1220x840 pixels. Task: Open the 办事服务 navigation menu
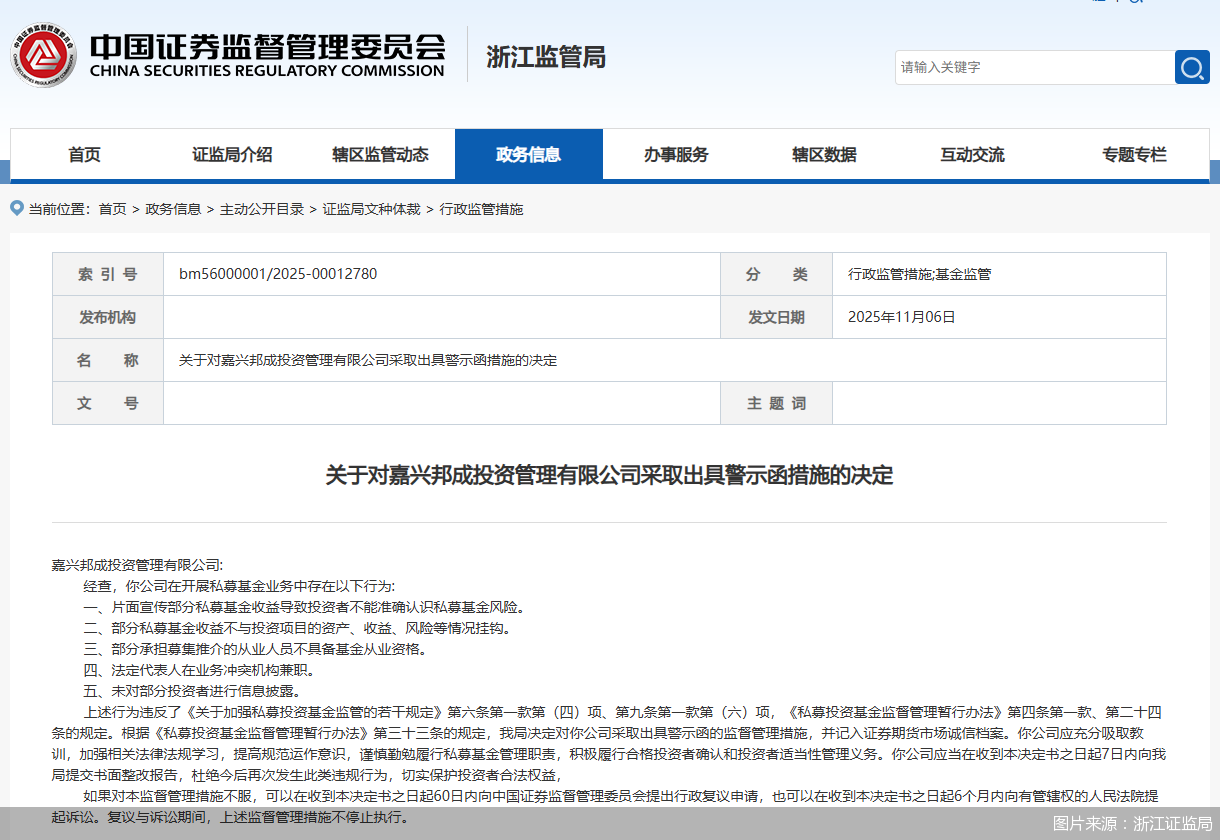[x=678, y=155]
